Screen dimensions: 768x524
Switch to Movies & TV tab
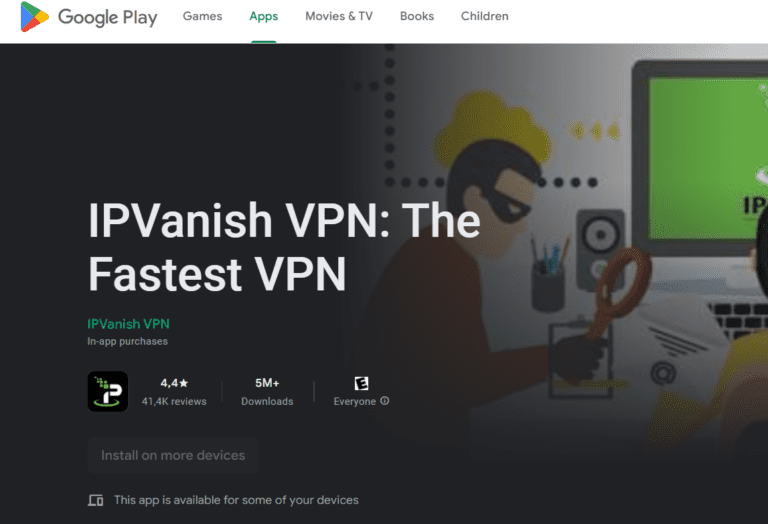(x=339, y=16)
